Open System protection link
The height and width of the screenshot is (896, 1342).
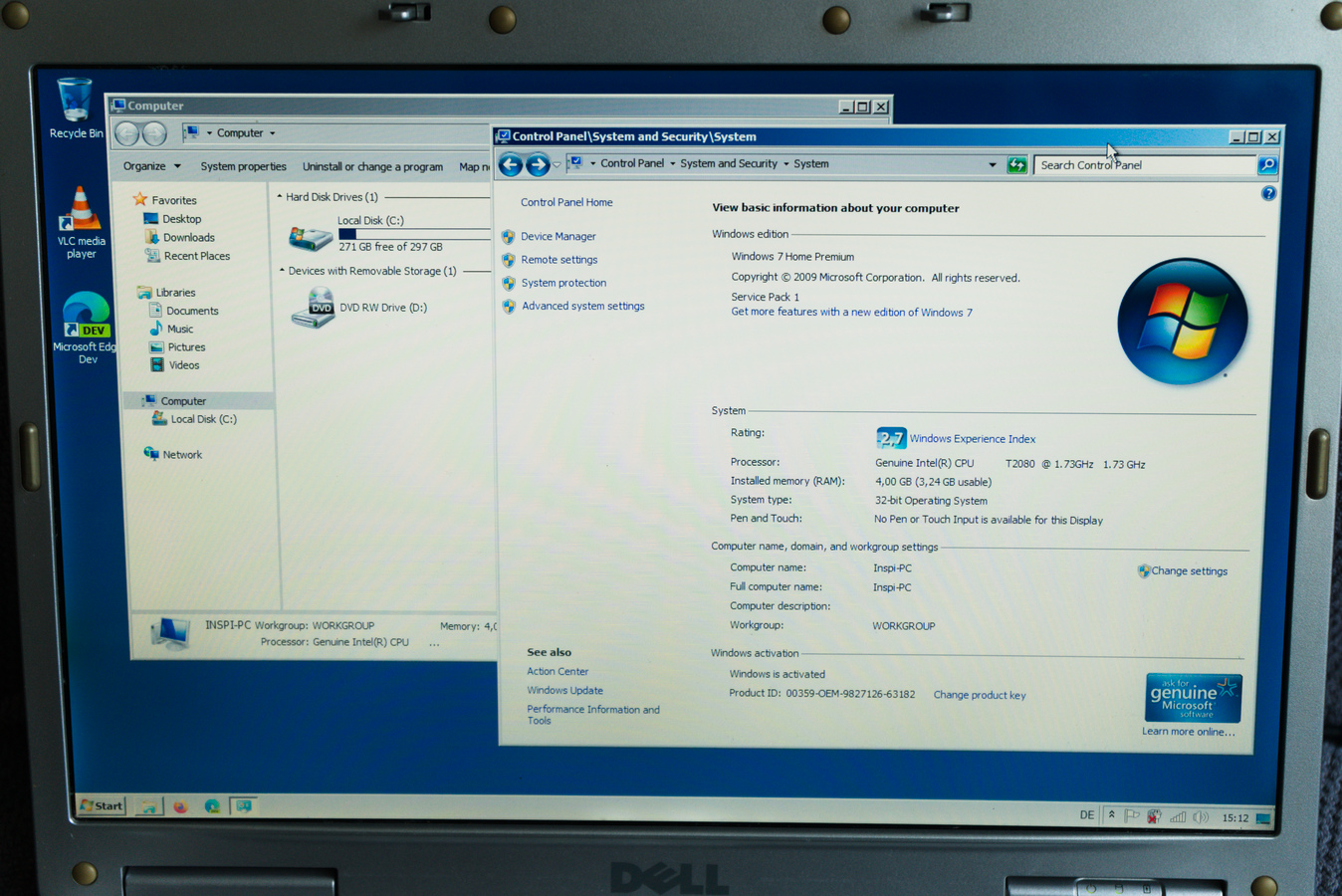(x=563, y=283)
